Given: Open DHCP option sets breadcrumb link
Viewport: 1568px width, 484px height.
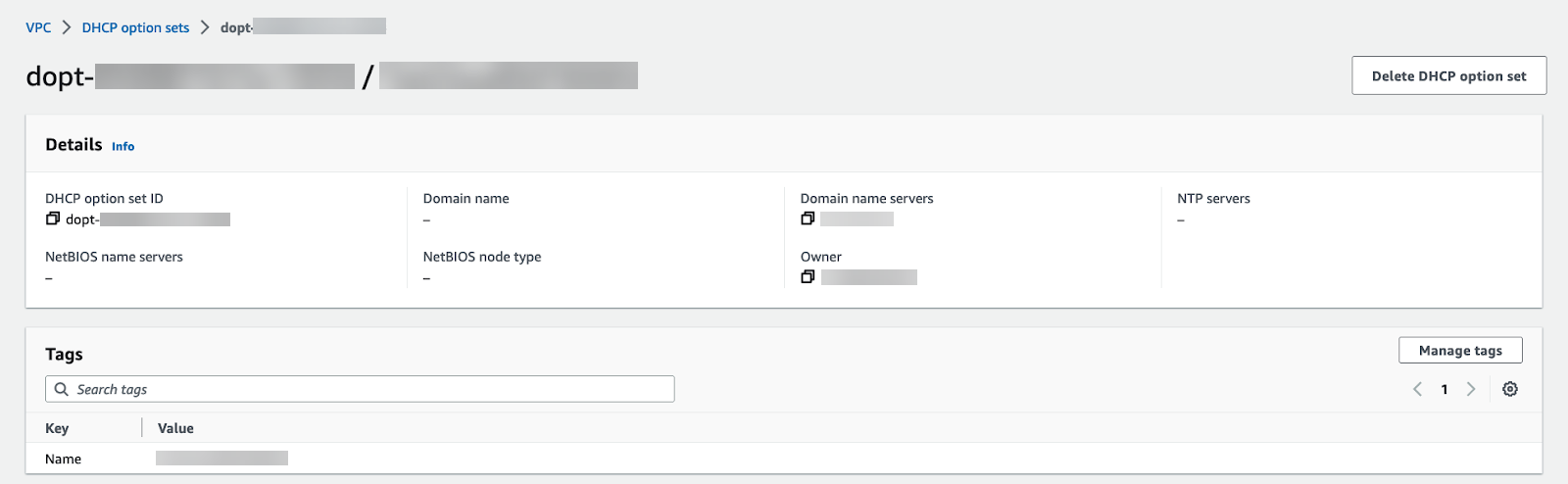Looking at the screenshot, I should coord(135,27).
